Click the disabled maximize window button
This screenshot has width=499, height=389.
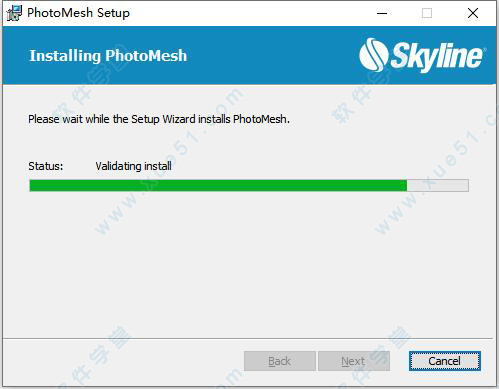[x=427, y=13]
